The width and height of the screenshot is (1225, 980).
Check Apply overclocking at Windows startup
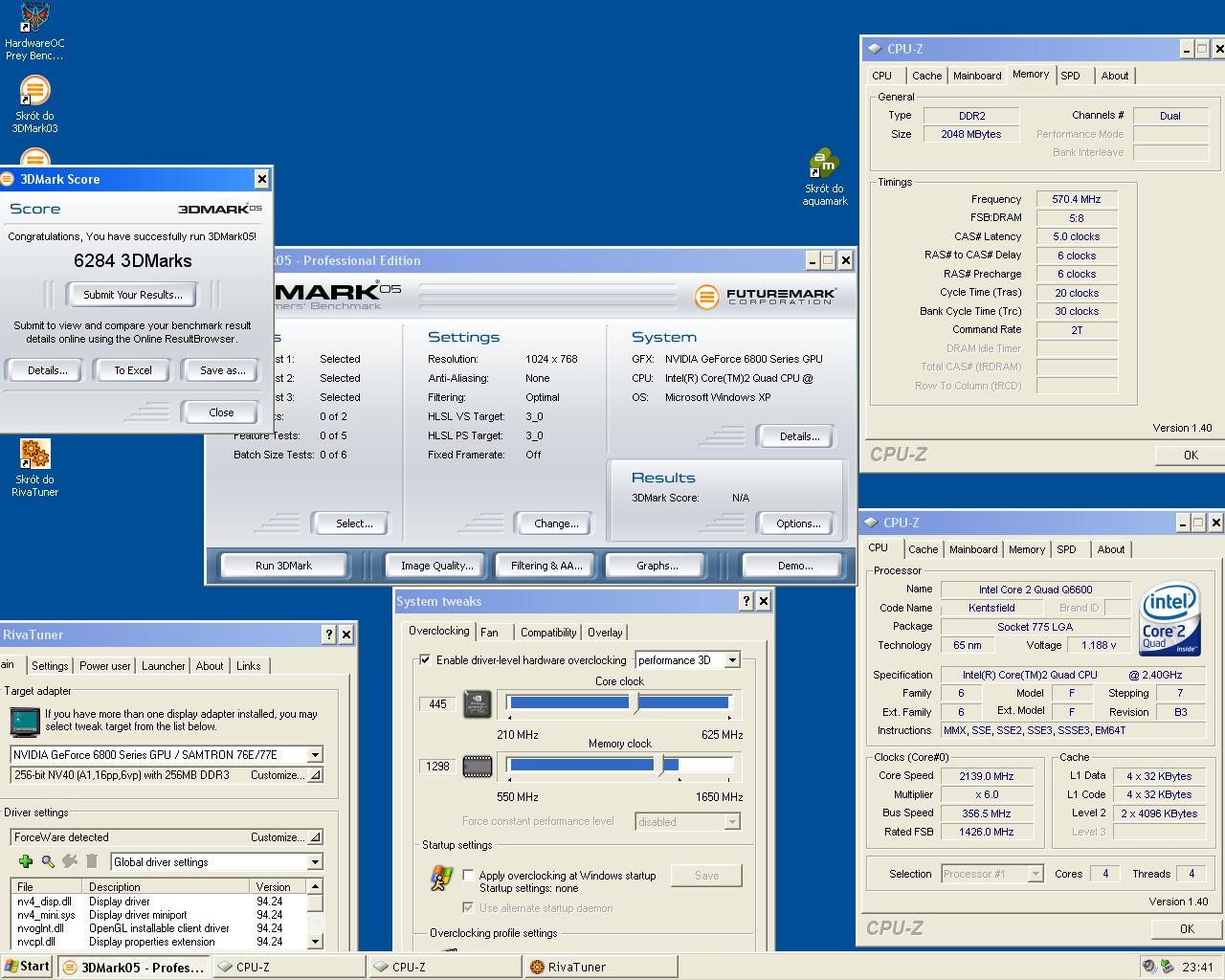[468, 875]
